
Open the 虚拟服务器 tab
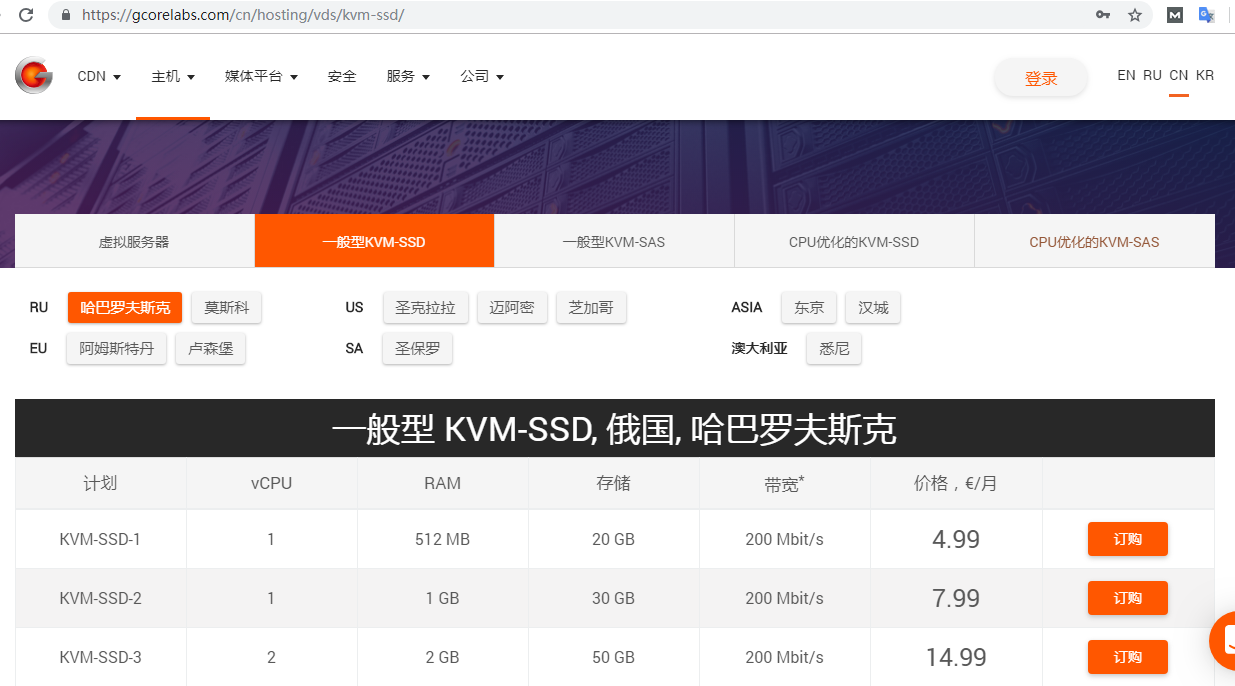134,241
